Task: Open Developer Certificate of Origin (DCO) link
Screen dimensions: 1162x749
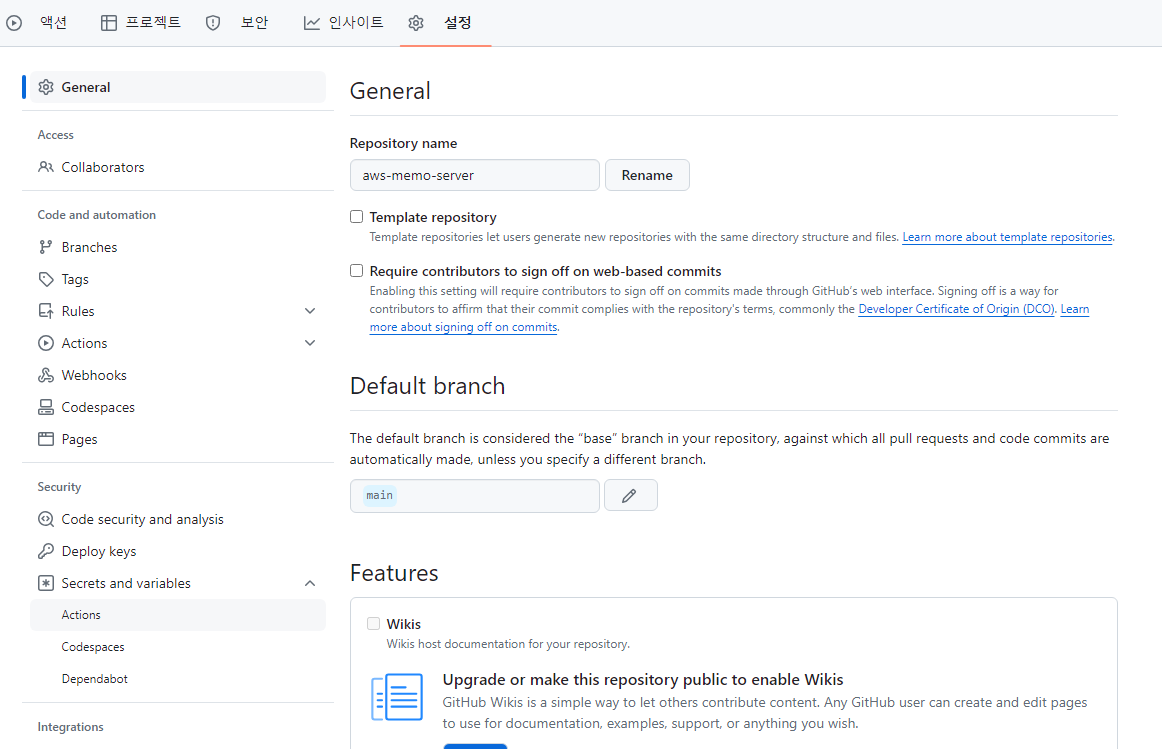Action: 956,309
